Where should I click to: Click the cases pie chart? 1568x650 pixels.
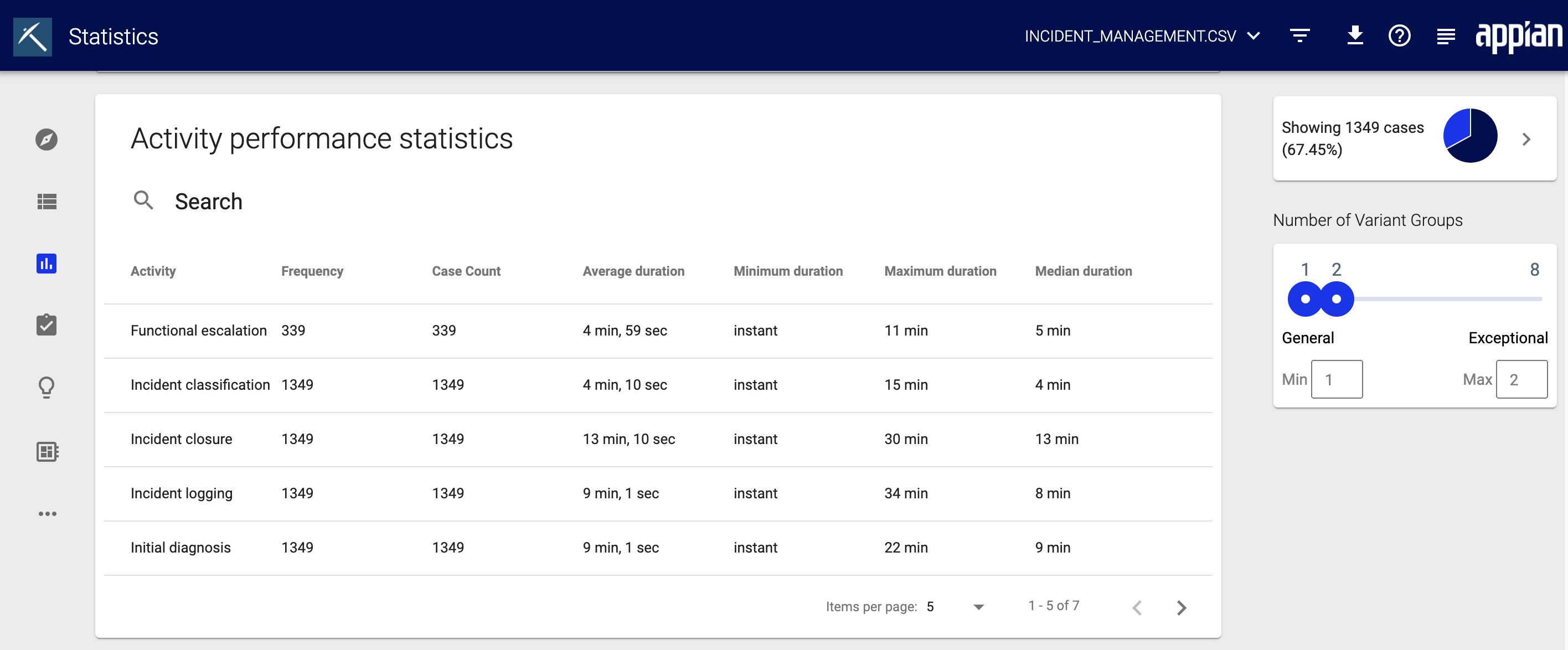[x=1469, y=135]
